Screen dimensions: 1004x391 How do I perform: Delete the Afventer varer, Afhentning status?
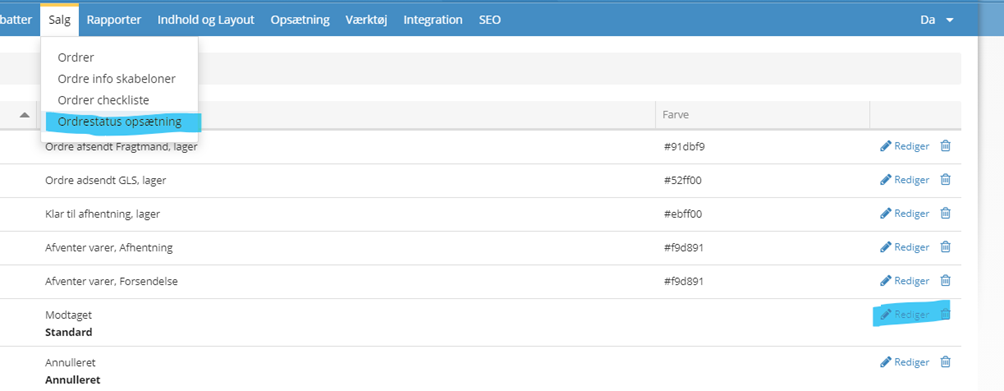(x=945, y=246)
